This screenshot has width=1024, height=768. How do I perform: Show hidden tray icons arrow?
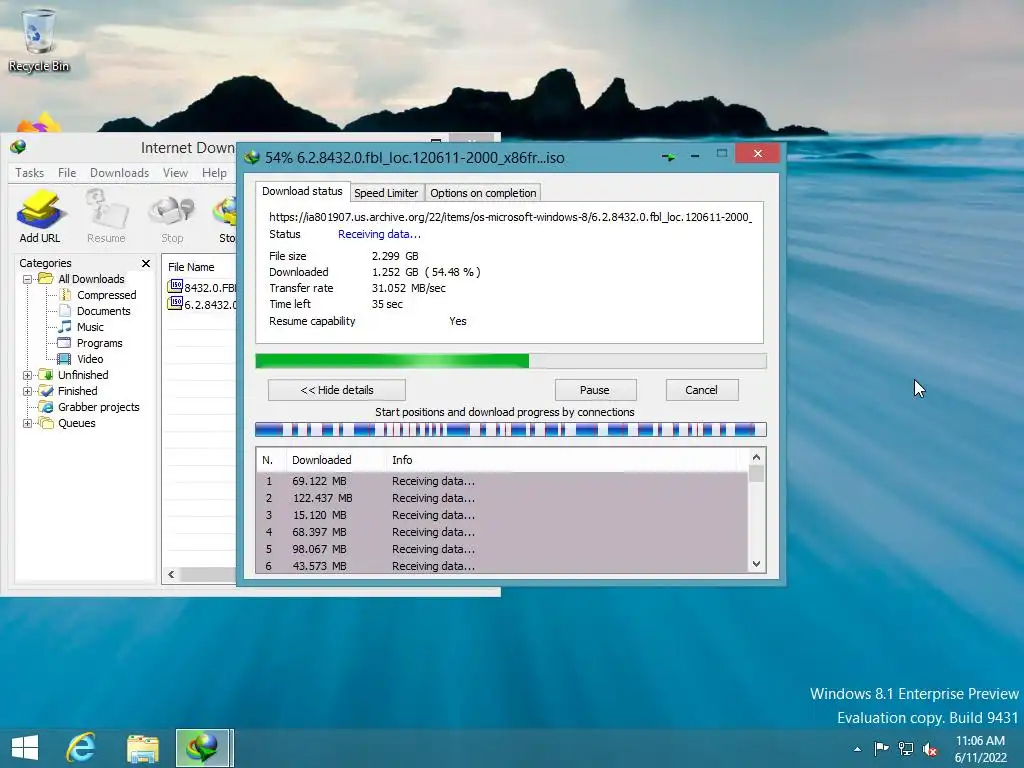tap(857, 749)
